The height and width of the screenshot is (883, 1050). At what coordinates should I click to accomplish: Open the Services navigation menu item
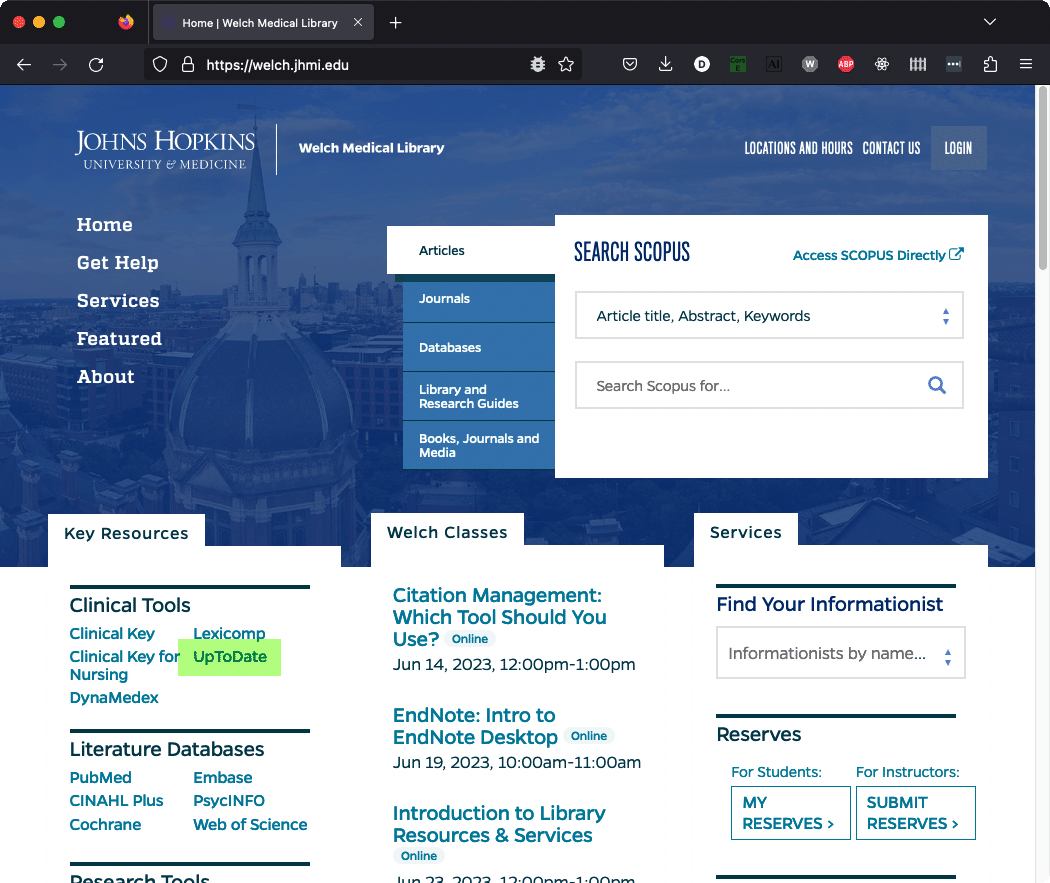click(x=118, y=301)
